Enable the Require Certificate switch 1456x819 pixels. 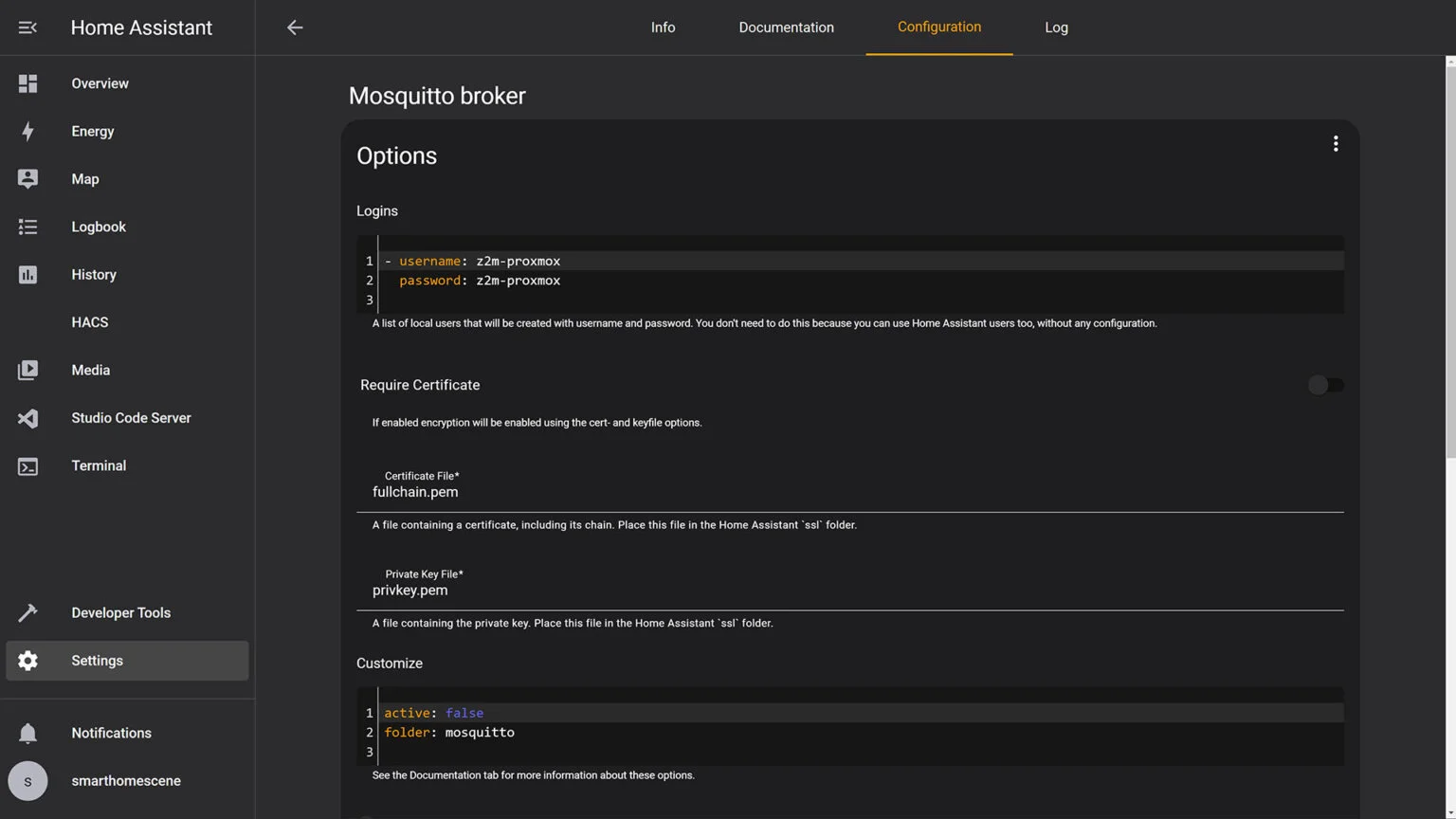coord(1325,385)
